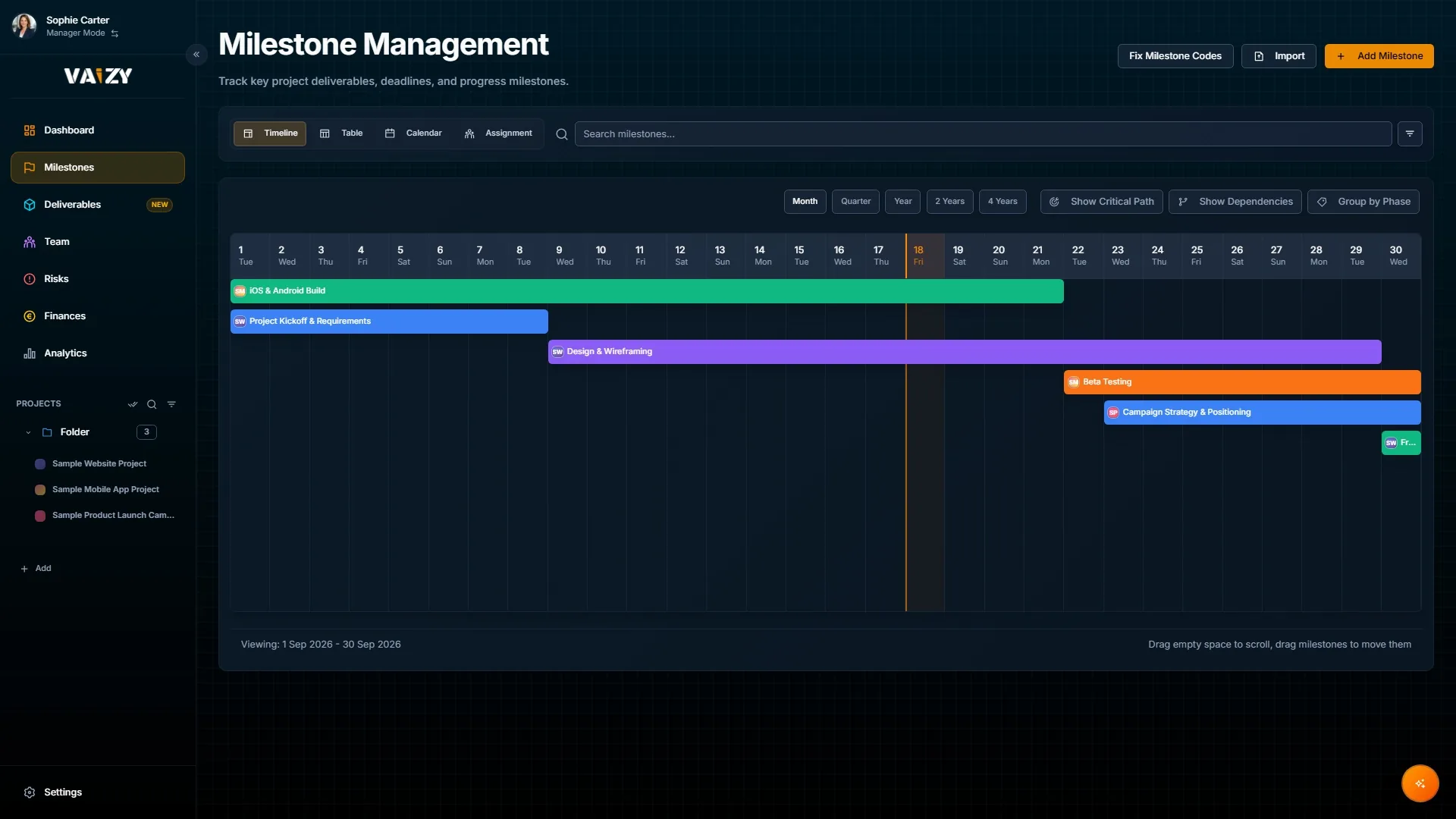Image resolution: width=1456 pixels, height=819 pixels.
Task: Open Settings in the sidebar
Action: click(98, 792)
